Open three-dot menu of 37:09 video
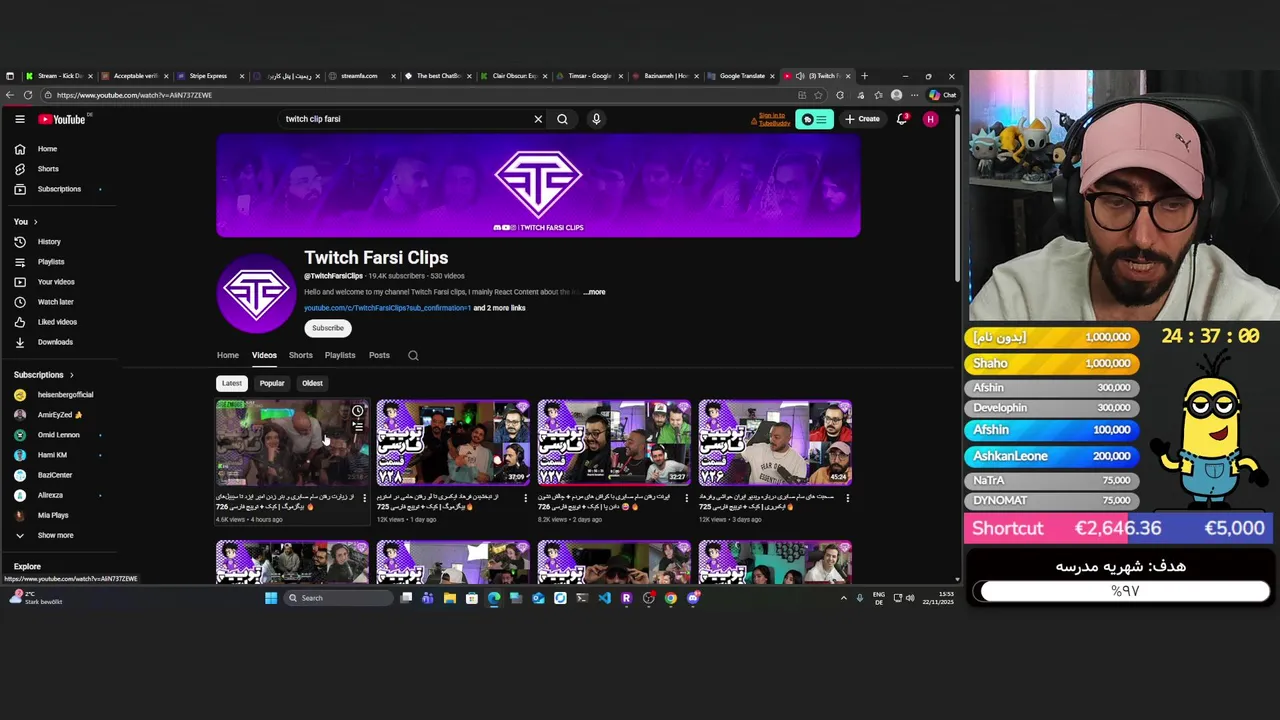The height and width of the screenshot is (720, 1280). click(525, 497)
